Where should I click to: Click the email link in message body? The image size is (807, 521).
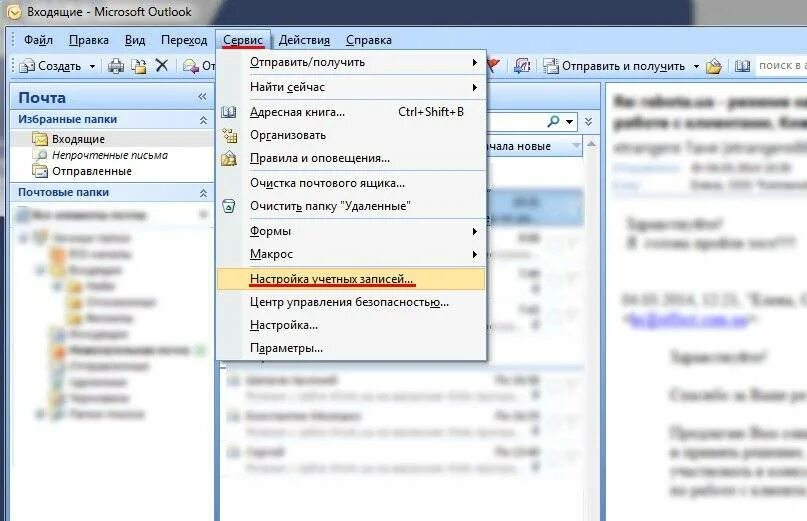[689, 320]
